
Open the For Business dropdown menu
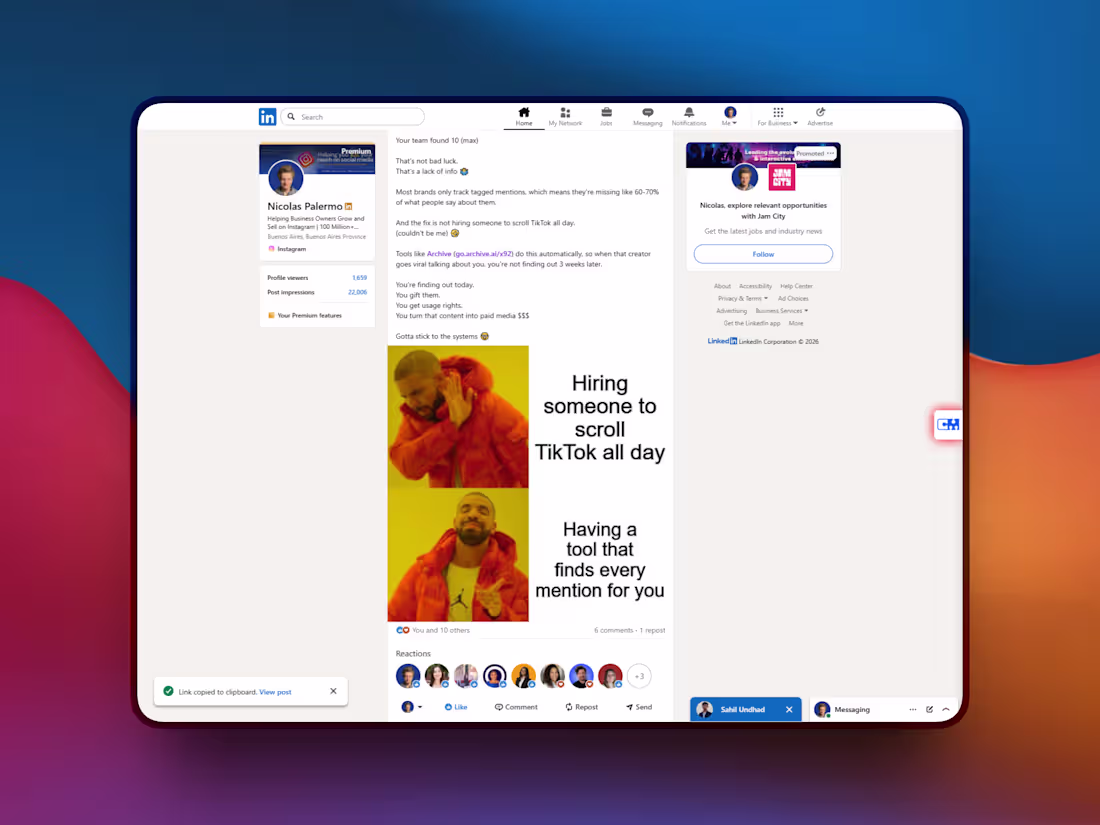tap(777, 116)
